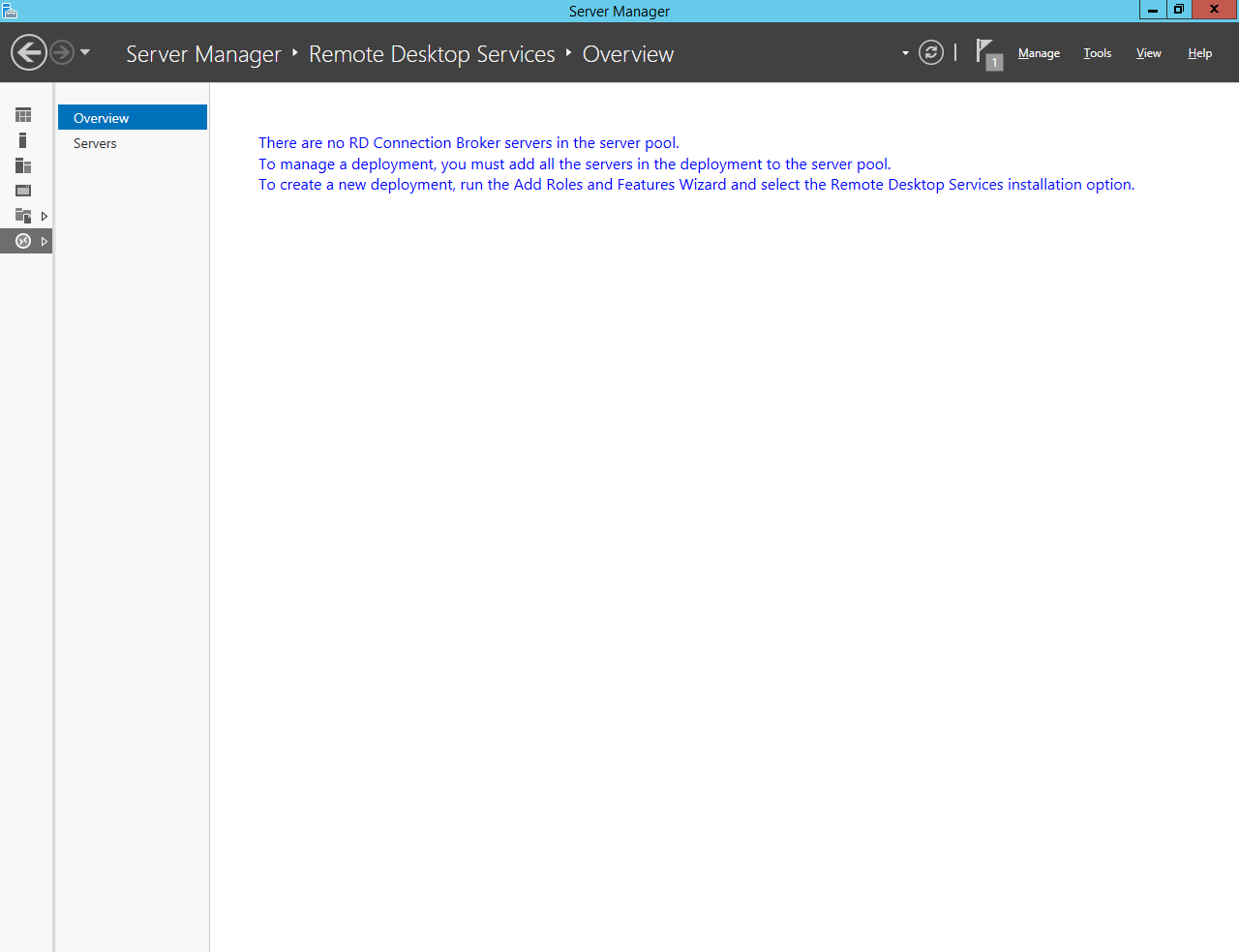Open the Help menu

point(1199,53)
